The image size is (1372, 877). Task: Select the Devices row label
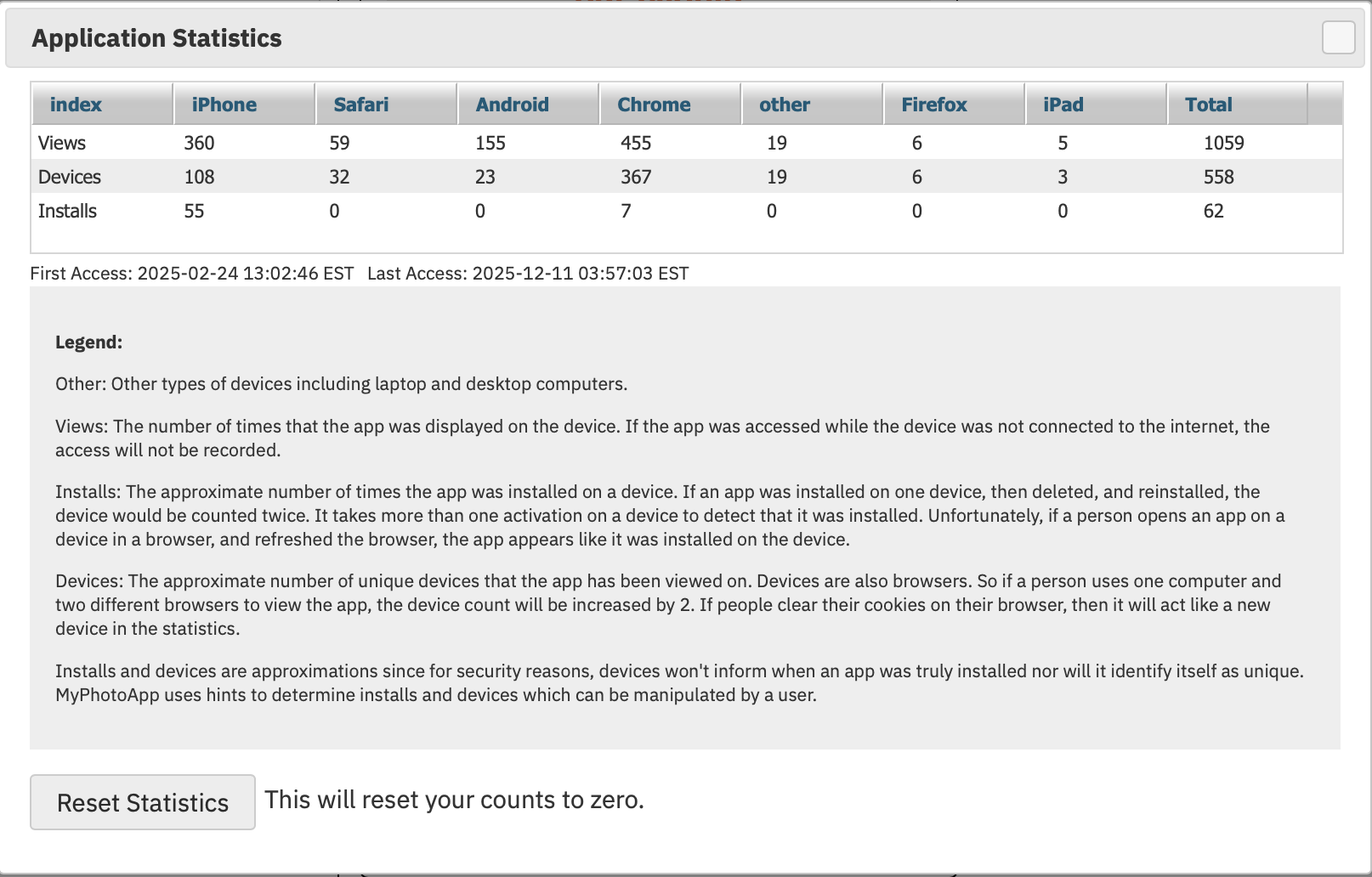point(70,177)
